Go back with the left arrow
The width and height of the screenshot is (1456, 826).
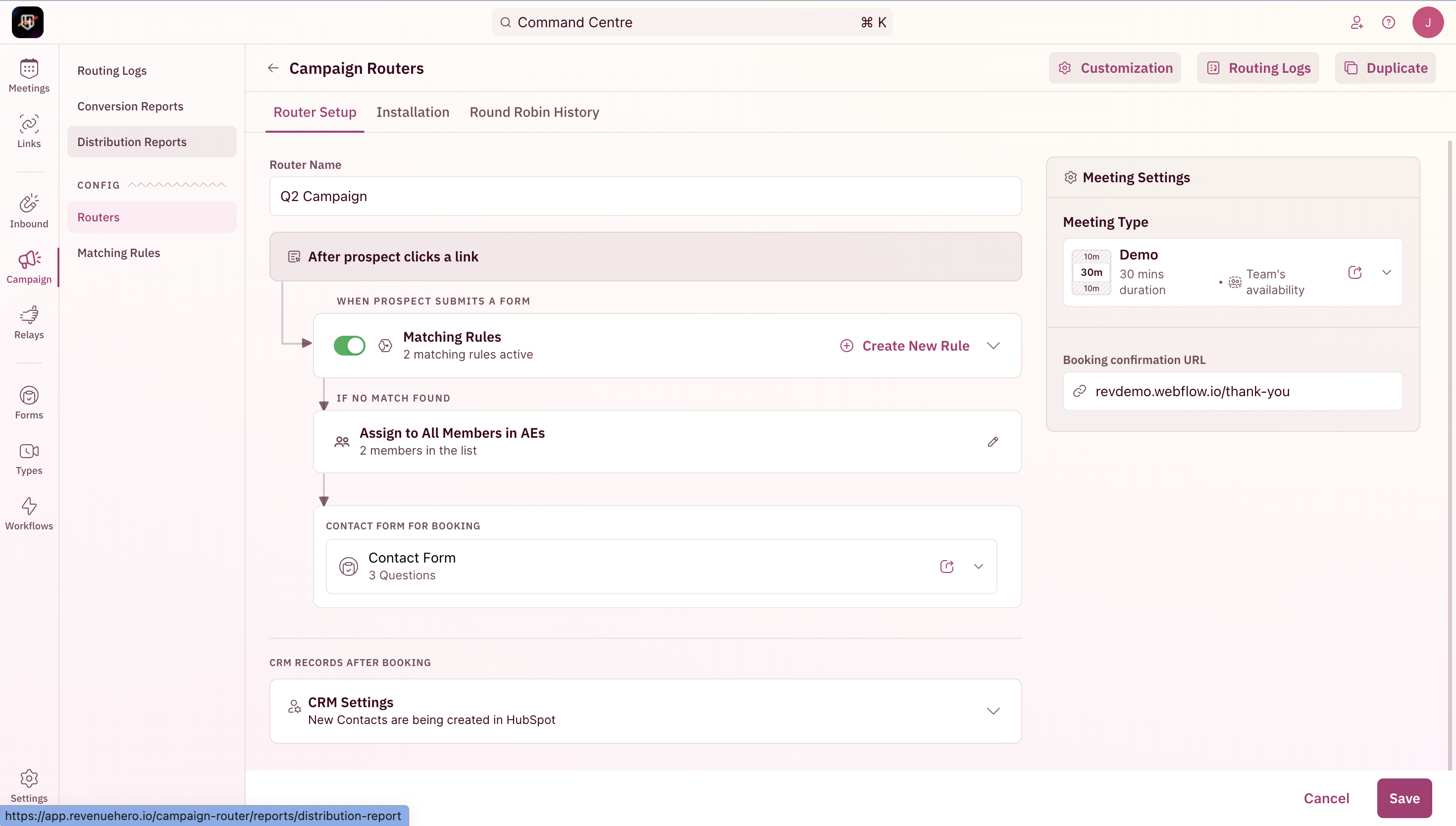click(273, 68)
